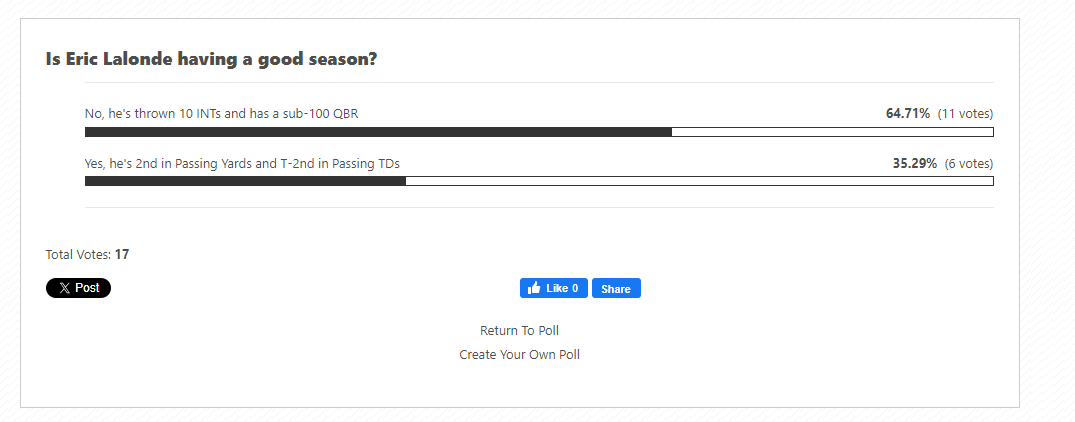The width and height of the screenshot is (1075, 422).
Task: Click the 64.71% result percentage
Action: (908, 114)
